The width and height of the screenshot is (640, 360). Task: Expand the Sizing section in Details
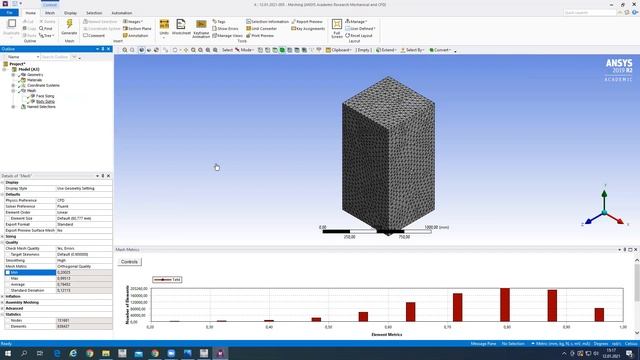tap(2, 236)
